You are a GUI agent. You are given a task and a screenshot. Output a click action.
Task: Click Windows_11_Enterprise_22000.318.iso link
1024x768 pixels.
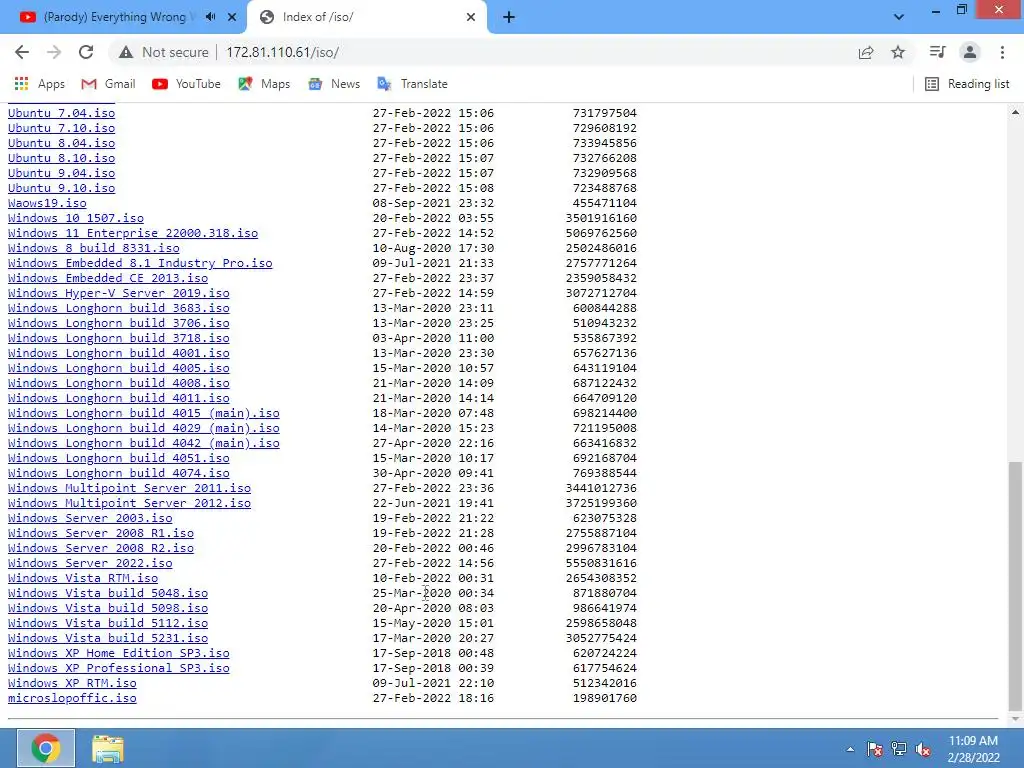click(133, 233)
